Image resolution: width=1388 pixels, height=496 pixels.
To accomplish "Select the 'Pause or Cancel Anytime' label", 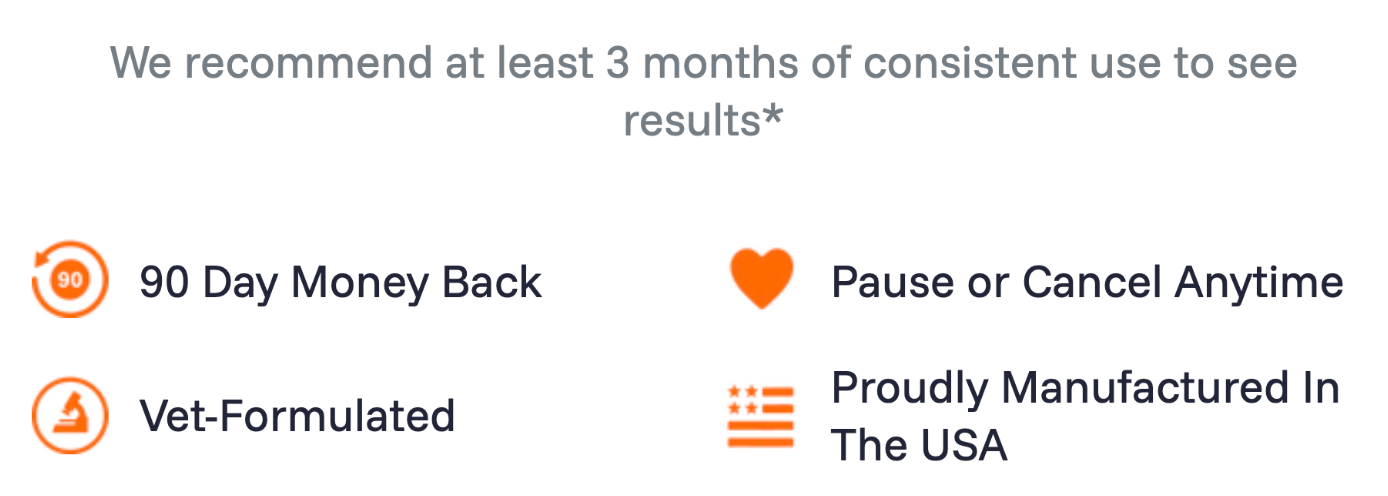I will (x=1088, y=283).
